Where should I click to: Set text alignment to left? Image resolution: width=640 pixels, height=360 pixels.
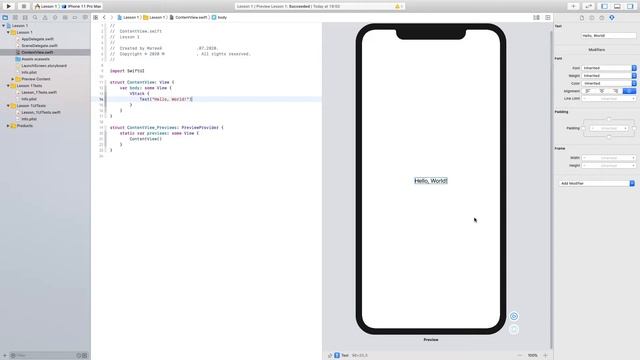pos(588,91)
